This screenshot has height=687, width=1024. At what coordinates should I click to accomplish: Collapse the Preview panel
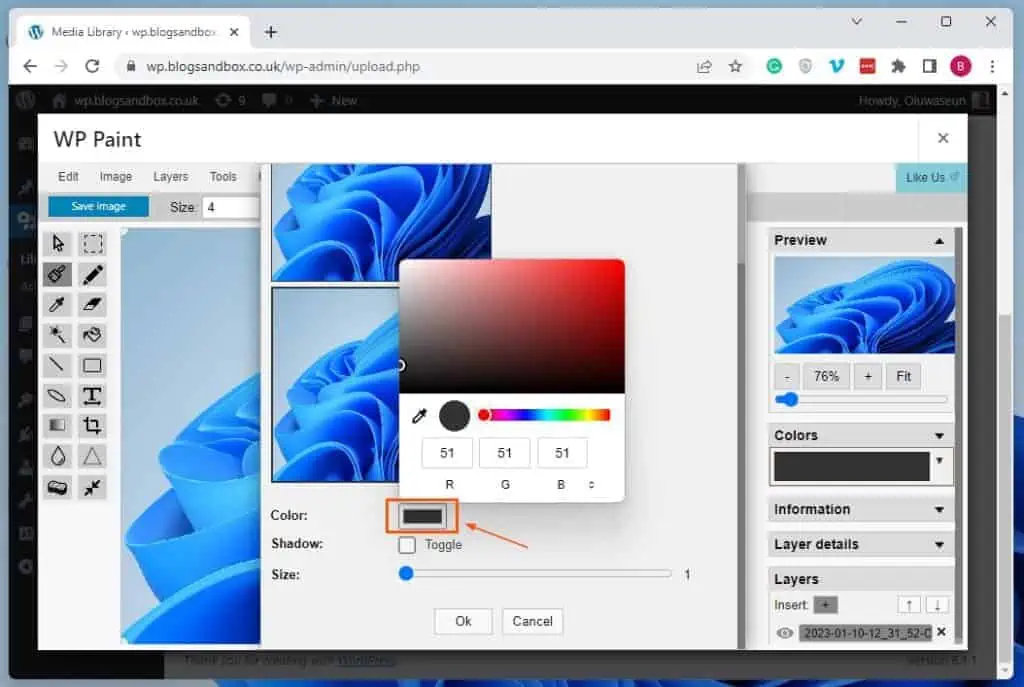point(937,240)
